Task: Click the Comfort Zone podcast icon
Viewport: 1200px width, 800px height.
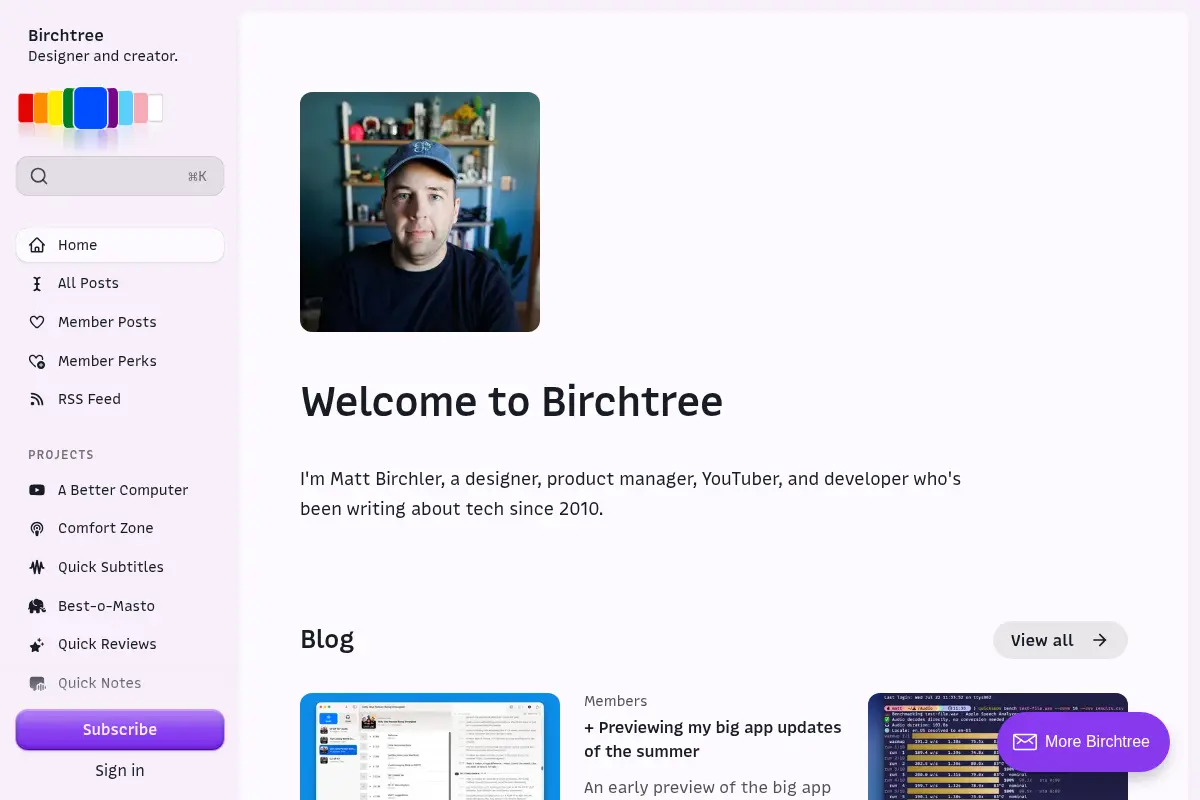Action: pos(37,528)
